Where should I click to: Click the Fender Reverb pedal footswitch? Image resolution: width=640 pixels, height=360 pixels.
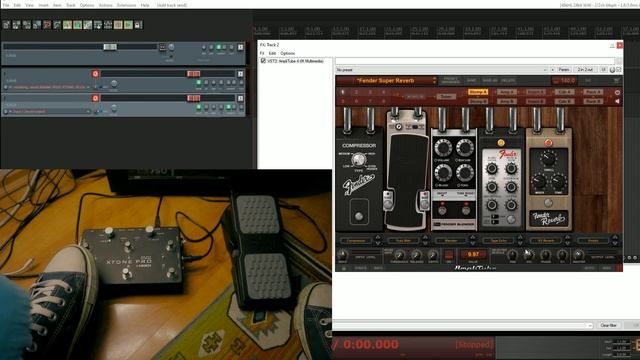pos(548,202)
